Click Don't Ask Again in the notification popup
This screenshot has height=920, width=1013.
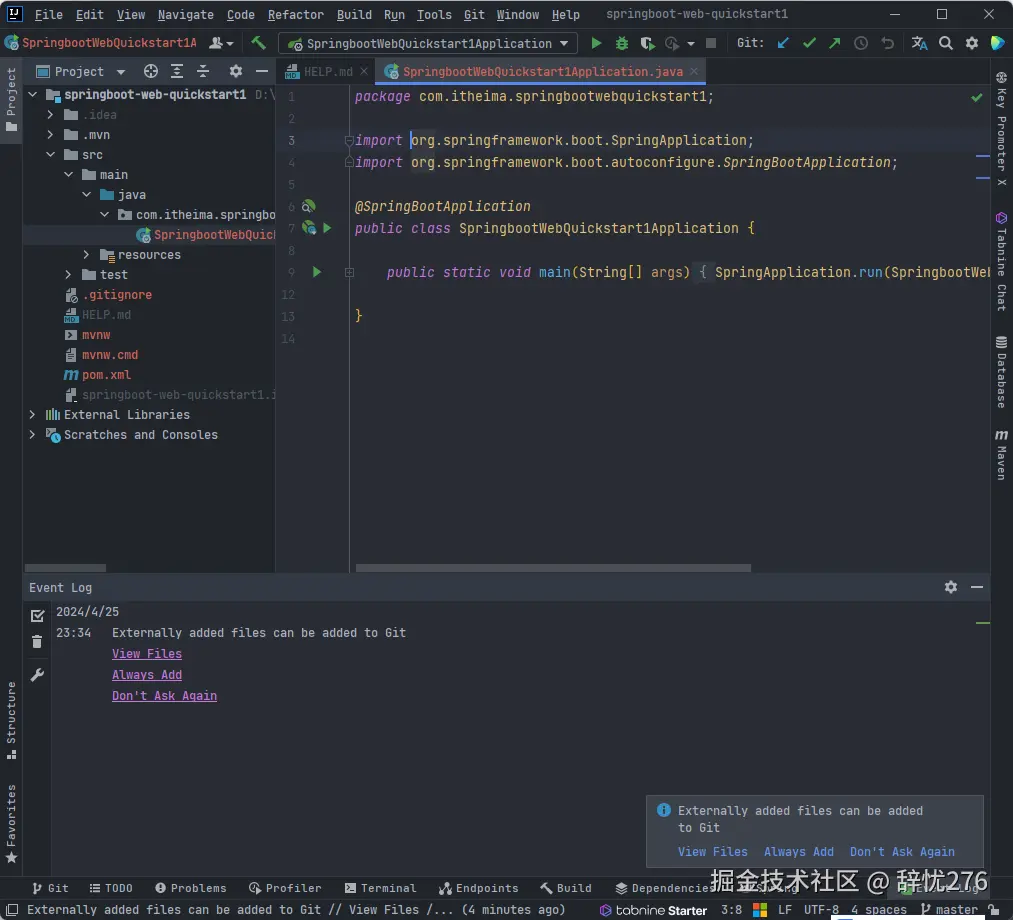point(902,852)
